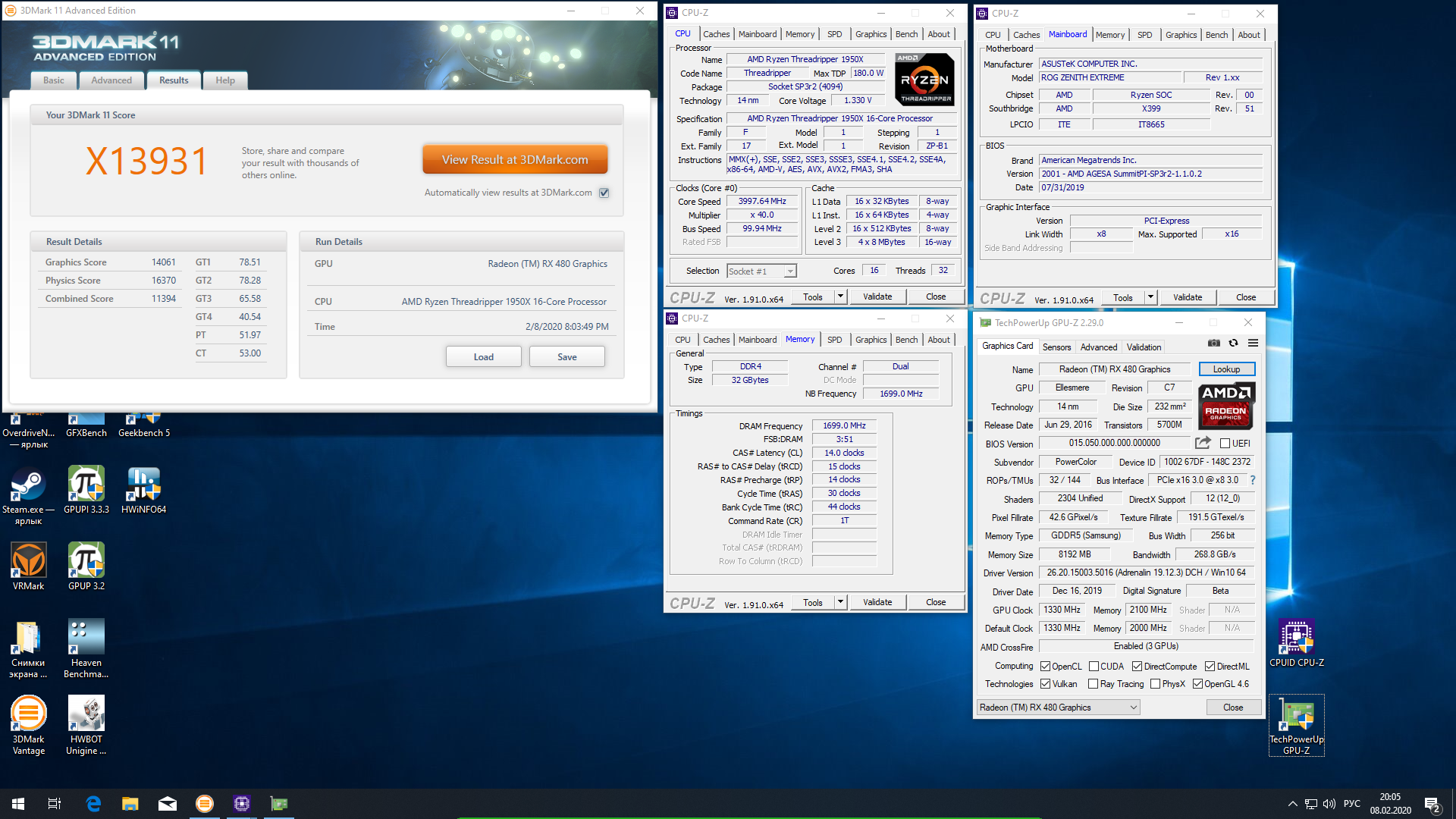Open the 3DMark Help tab
The width and height of the screenshot is (1456, 819).
pyautogui.click(x=225, y=80)
